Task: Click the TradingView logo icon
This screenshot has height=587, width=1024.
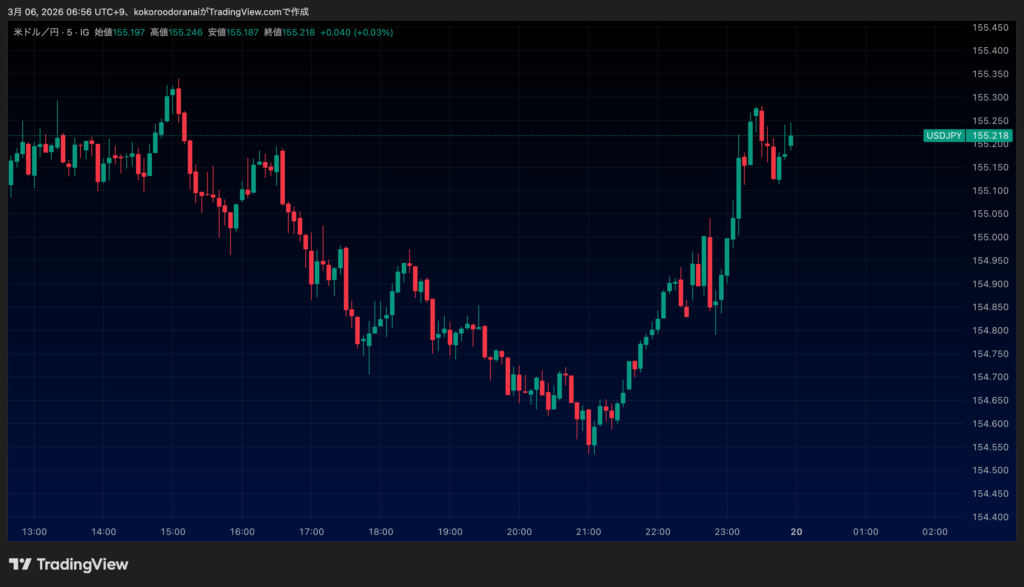Action: [20, 565]
